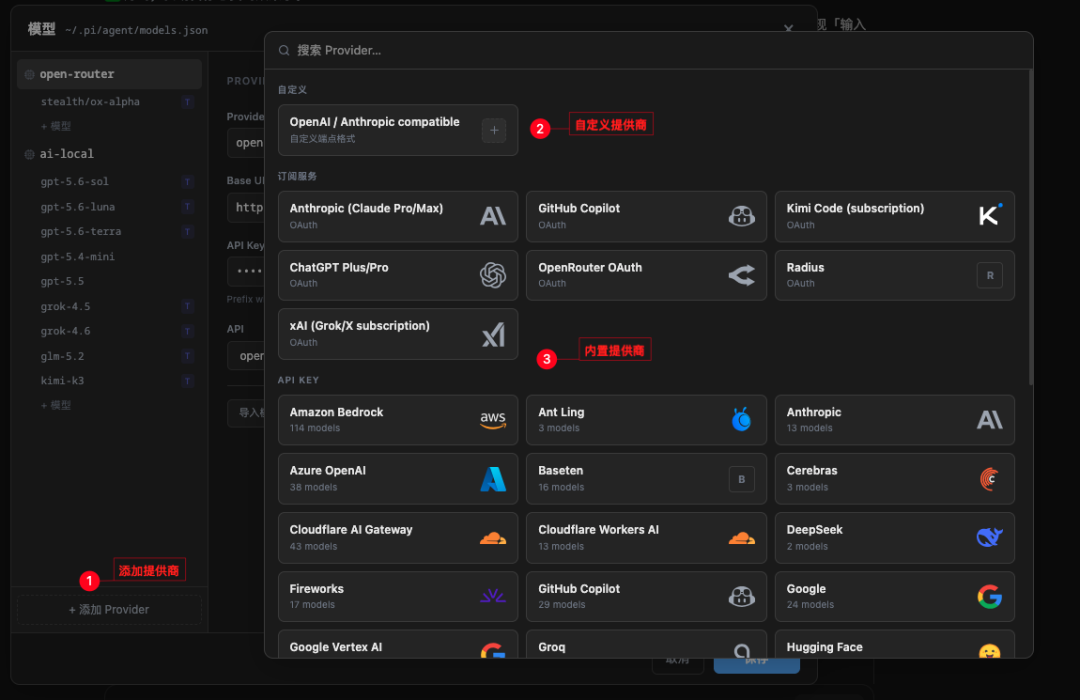This screenshot has height=700, width=1080.
Task: Click the provider list scrollbar
Action: [1030, 227]
